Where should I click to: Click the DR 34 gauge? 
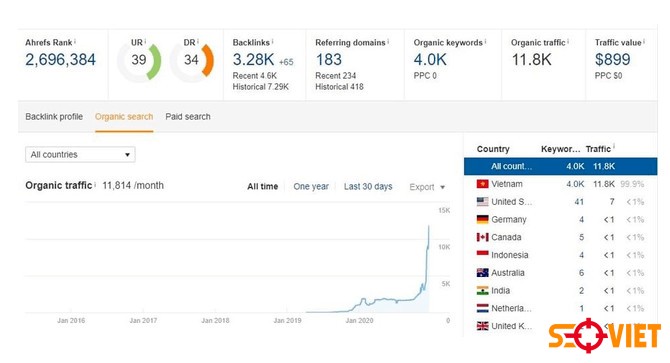(x=192, y=60)
